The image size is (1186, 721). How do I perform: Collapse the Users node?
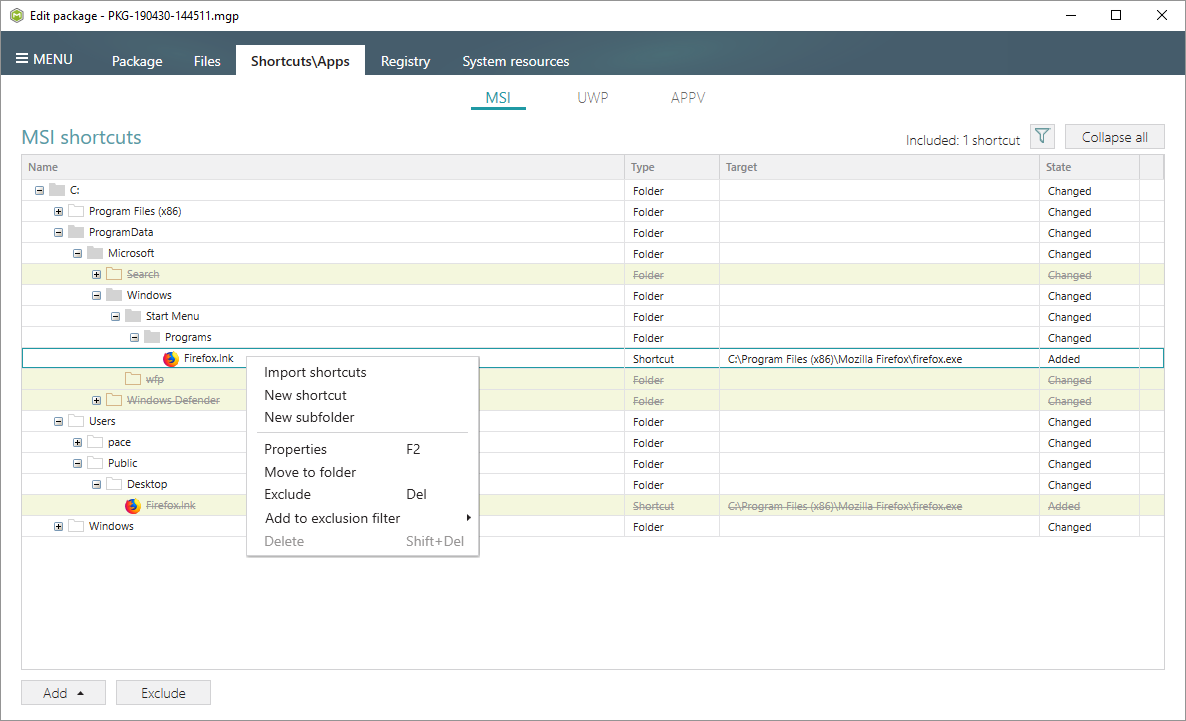[58, 421]
